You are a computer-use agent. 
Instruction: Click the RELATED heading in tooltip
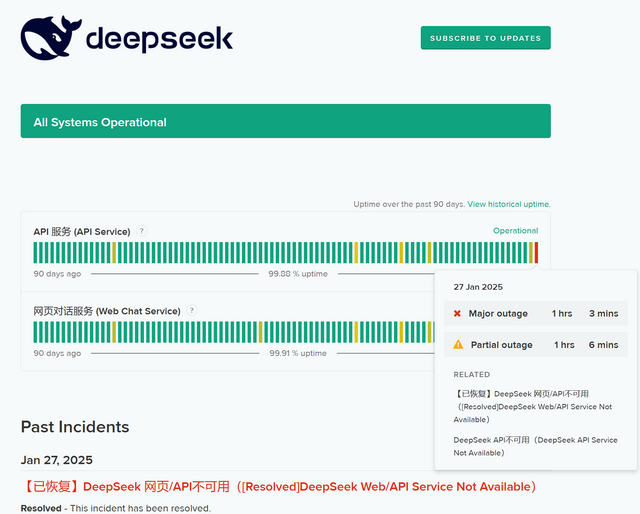click(471, 374)
